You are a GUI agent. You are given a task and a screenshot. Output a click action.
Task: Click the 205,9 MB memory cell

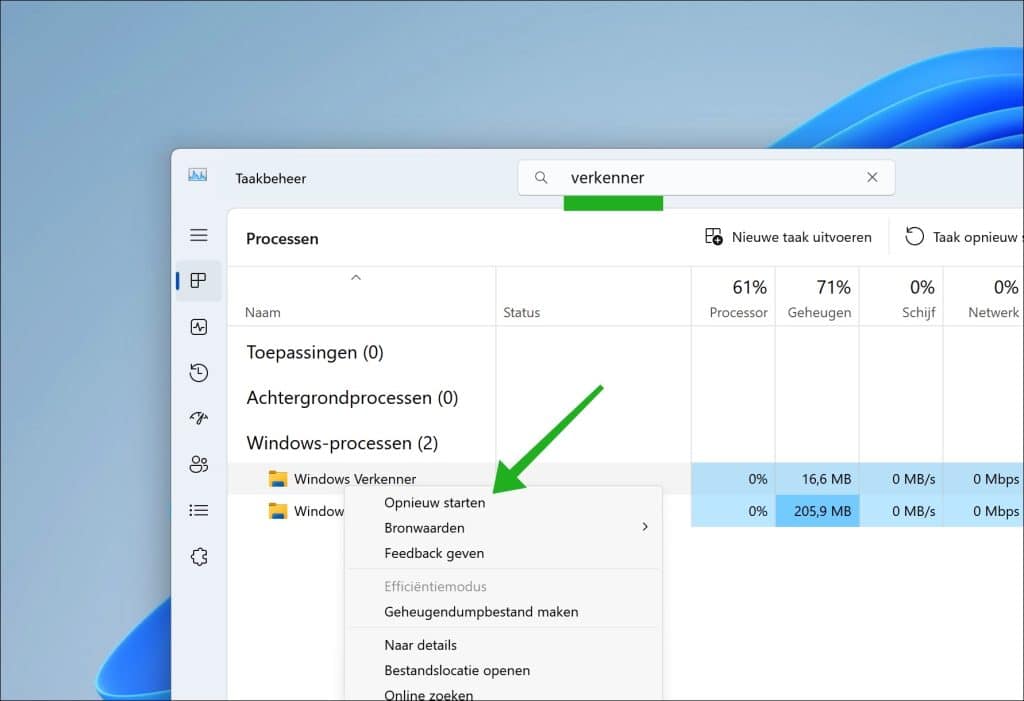[818, 511]
